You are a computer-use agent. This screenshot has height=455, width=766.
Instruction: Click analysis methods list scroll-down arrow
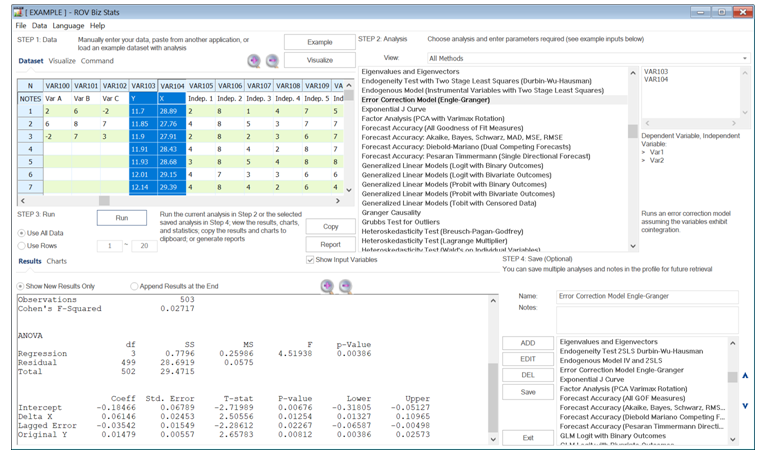tap(633, 246)
